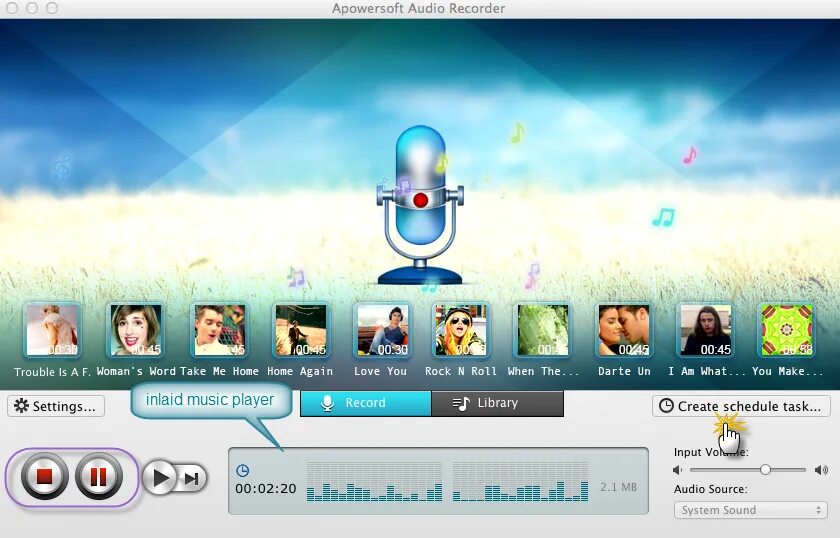840x538 pixels.
Task: Click the audio level equalizer display
Action: point(447,481)
